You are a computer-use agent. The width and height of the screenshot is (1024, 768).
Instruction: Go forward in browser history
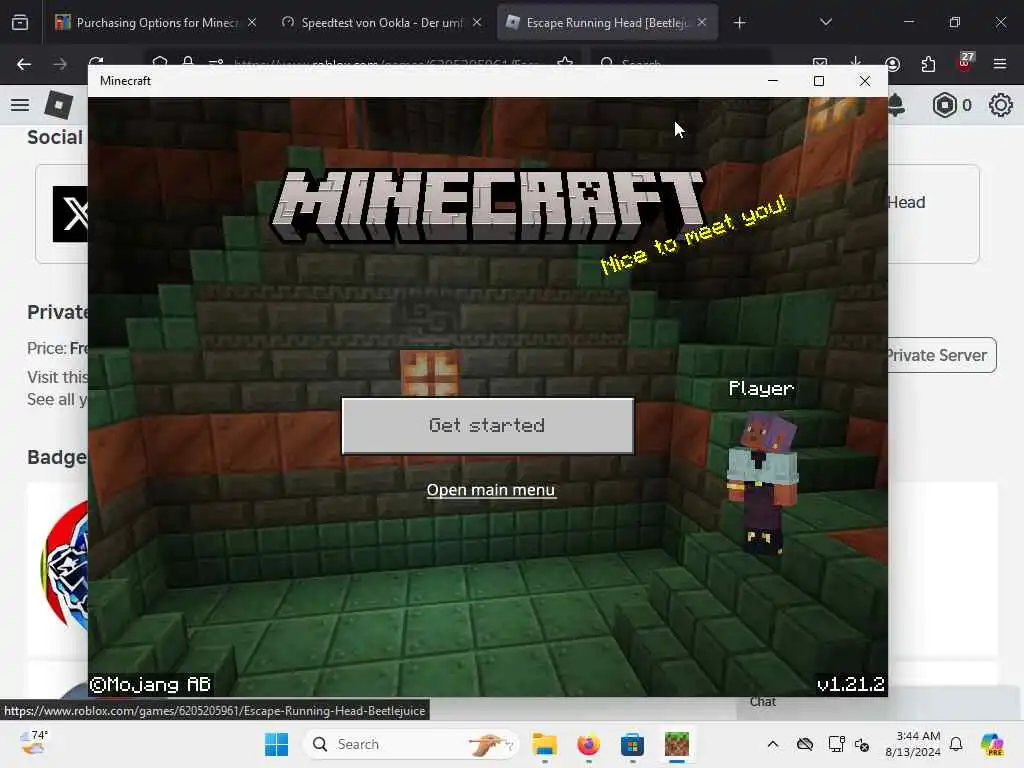(60, 64)
